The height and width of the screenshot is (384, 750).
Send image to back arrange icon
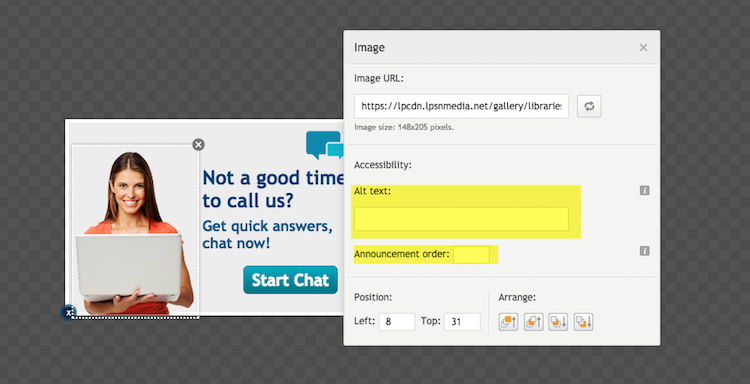click(x=584, y=322)
